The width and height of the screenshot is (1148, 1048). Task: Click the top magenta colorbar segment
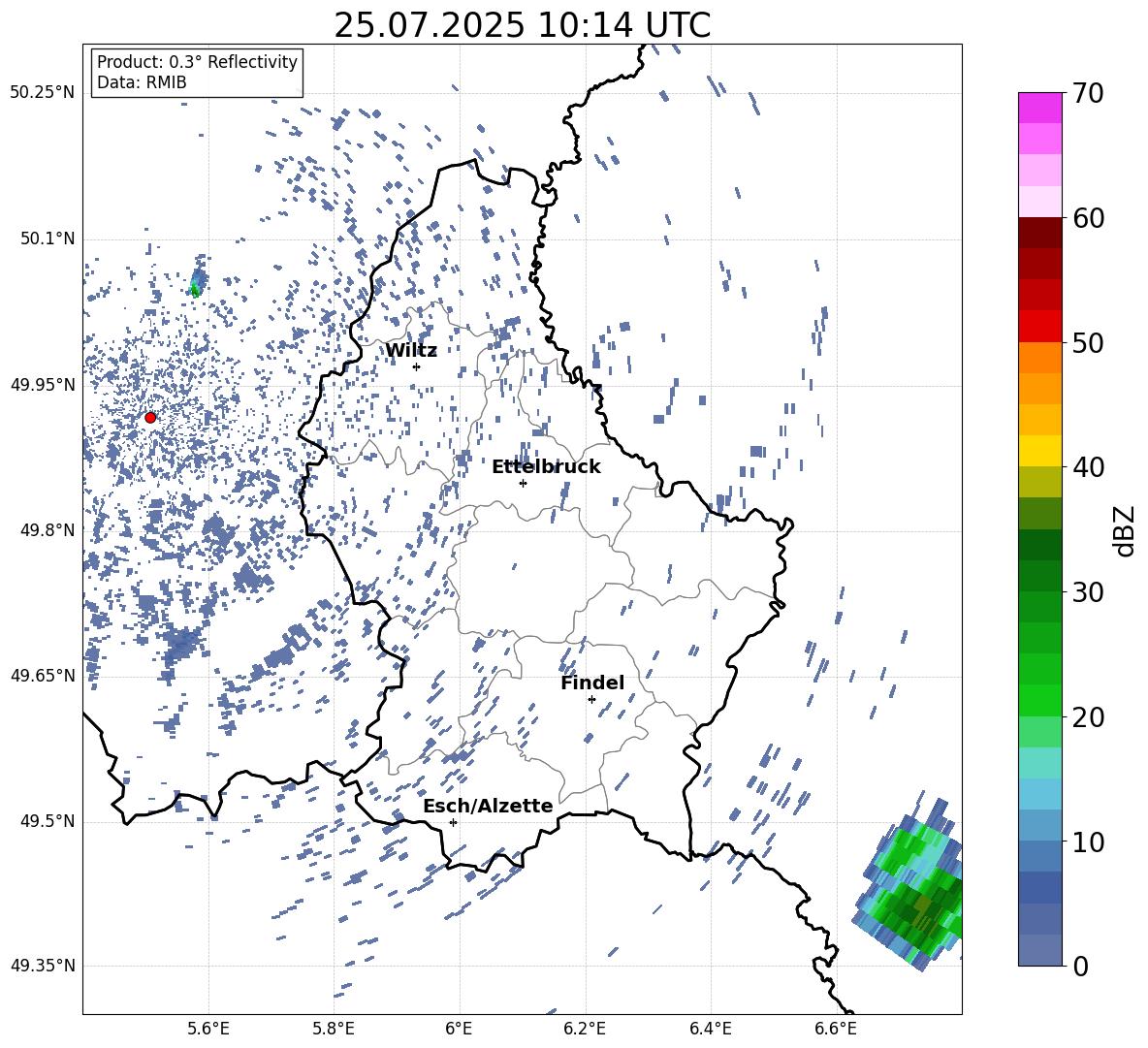coord(1039,108)
